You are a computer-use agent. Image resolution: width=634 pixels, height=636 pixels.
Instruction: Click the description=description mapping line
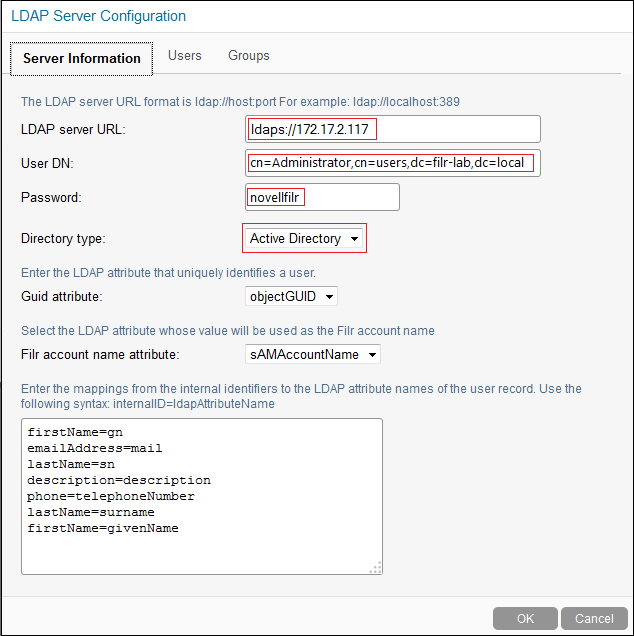119,481
